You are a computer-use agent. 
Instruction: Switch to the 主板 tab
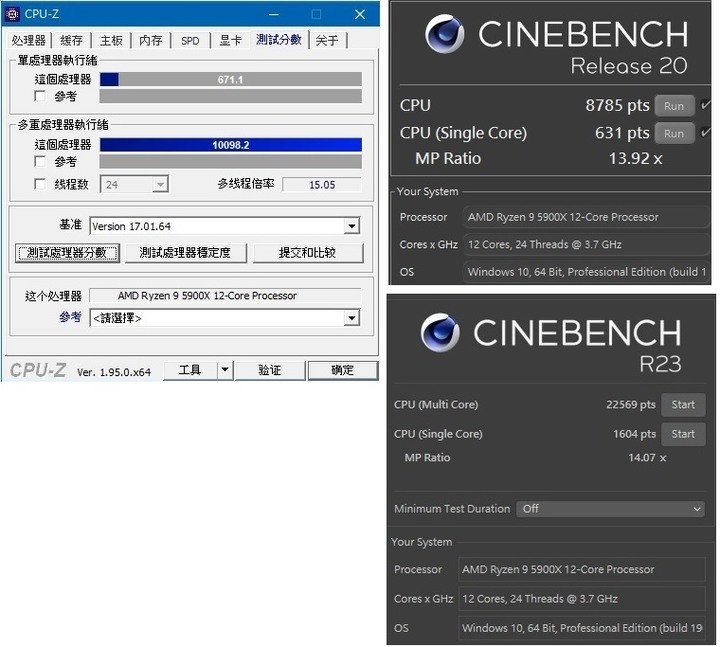(x=111, y=40)
